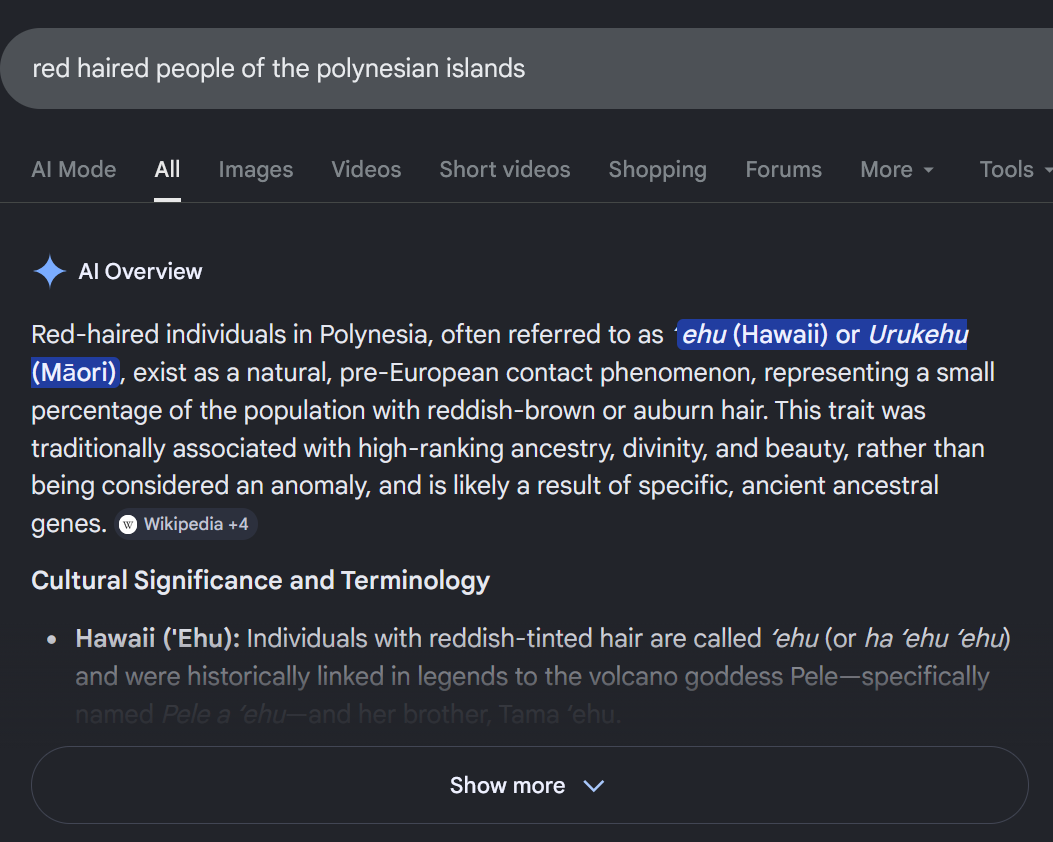Viewport: 1053px width, 842px height.
Task: Click the search box with the Polynesian query
Action: pos(526,68)
